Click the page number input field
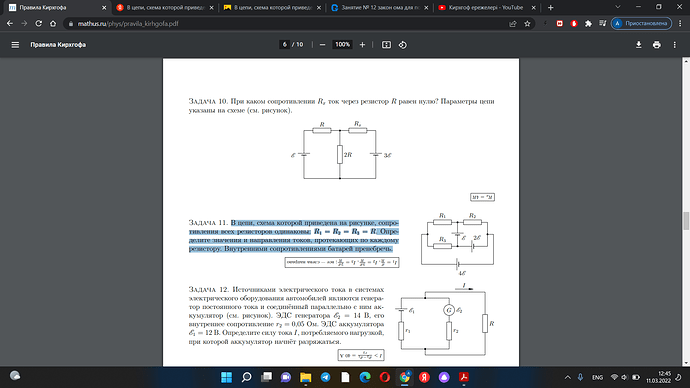 tap(285, 44)
